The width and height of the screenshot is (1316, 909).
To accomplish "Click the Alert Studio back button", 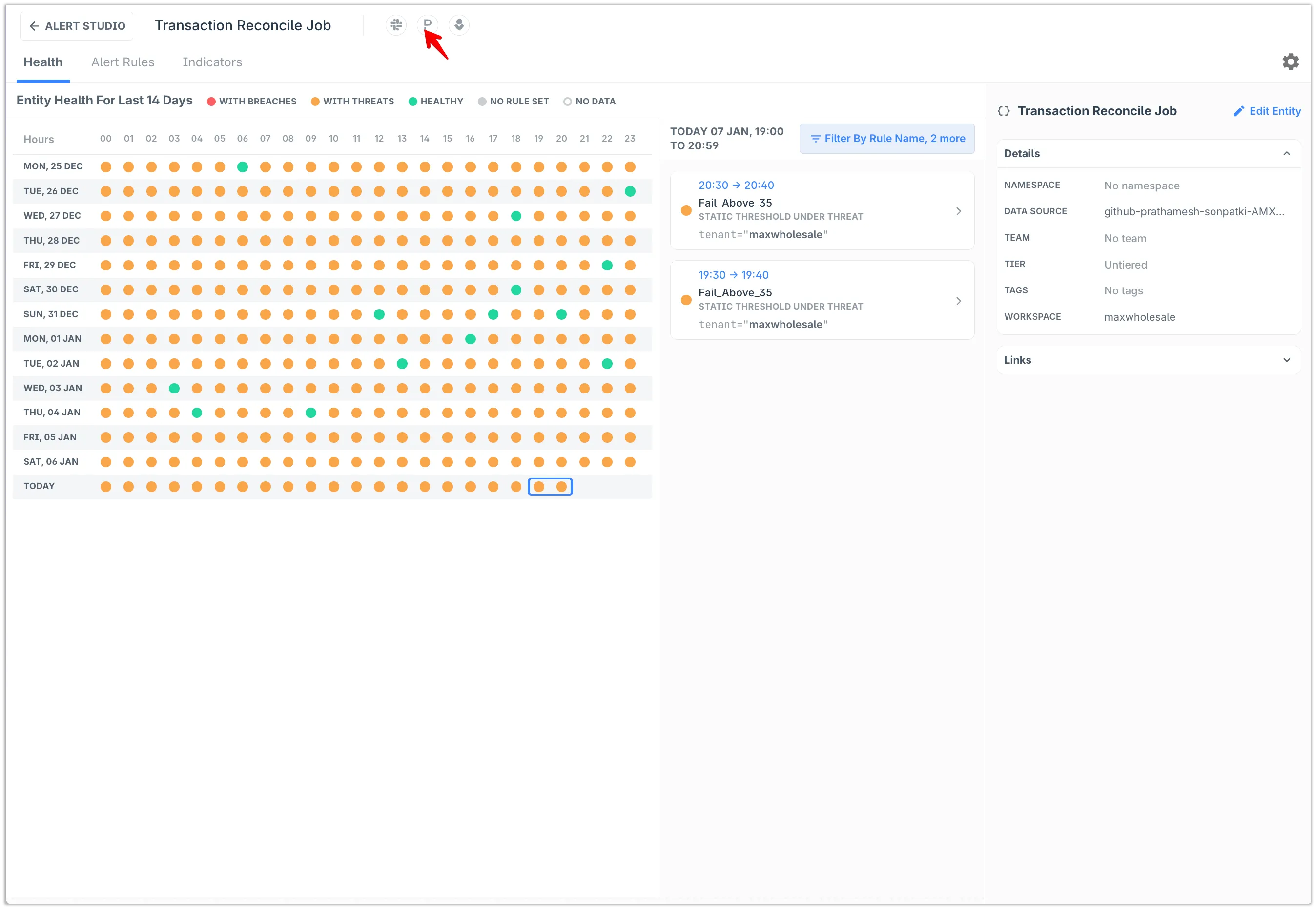I will tap(77, 26).
